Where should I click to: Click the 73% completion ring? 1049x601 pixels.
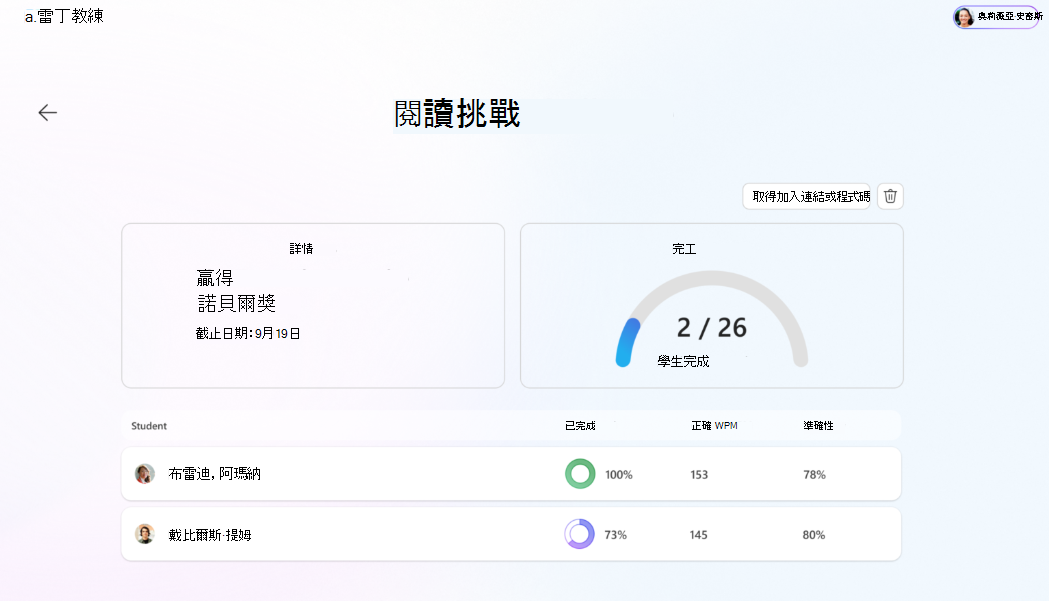pyautogui.click(x=579, y=534)
